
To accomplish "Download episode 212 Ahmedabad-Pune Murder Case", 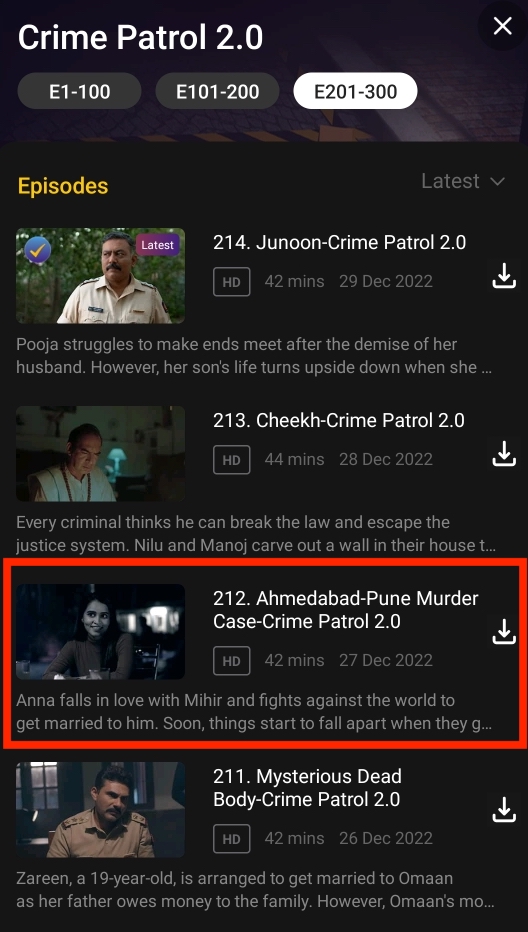I will click(504, 631).
